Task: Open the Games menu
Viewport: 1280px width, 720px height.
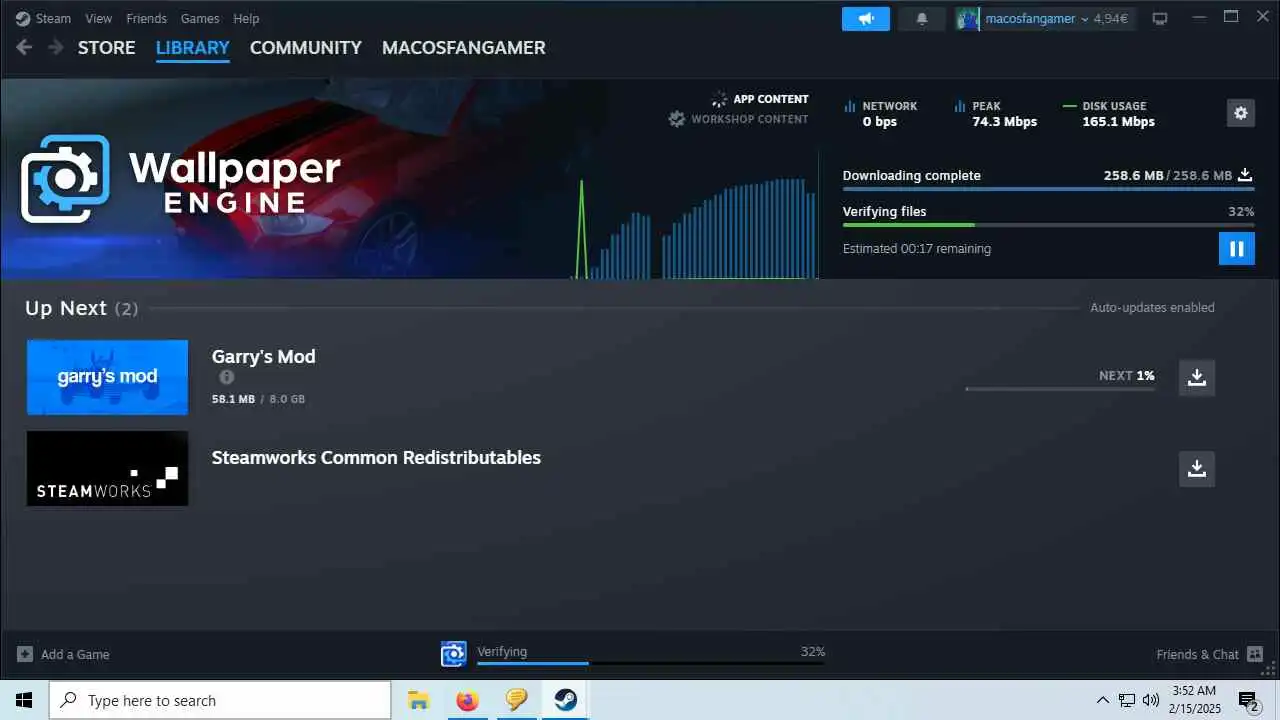Action: [200, 18]
